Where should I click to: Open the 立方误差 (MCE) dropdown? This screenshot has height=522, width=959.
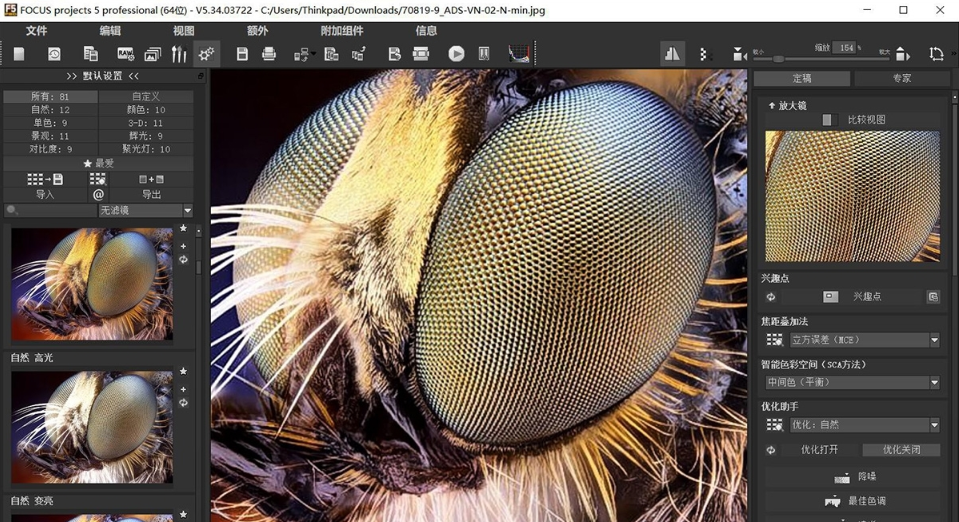[x=865, y=340]
